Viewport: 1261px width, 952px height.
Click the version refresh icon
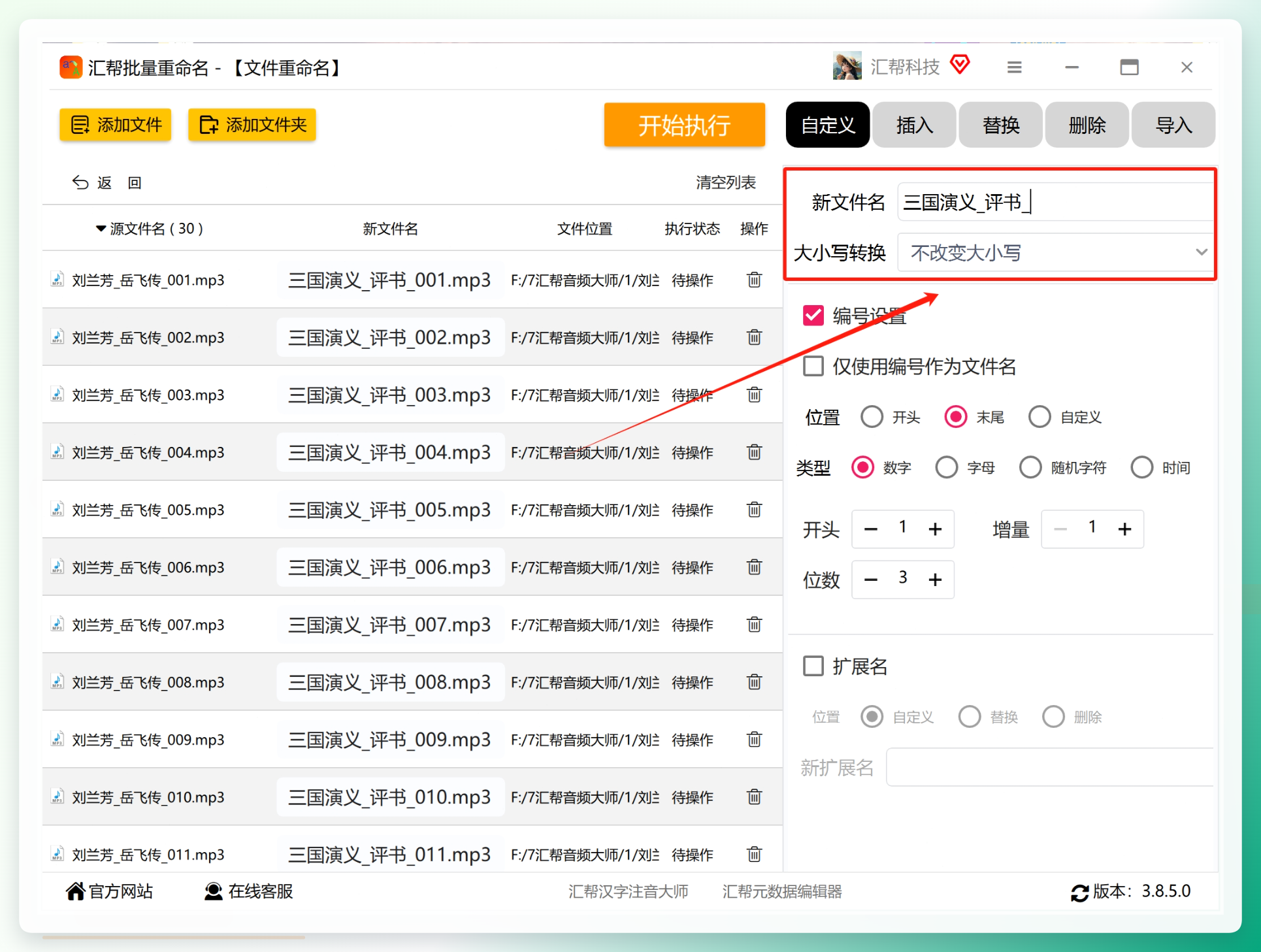1079,893
